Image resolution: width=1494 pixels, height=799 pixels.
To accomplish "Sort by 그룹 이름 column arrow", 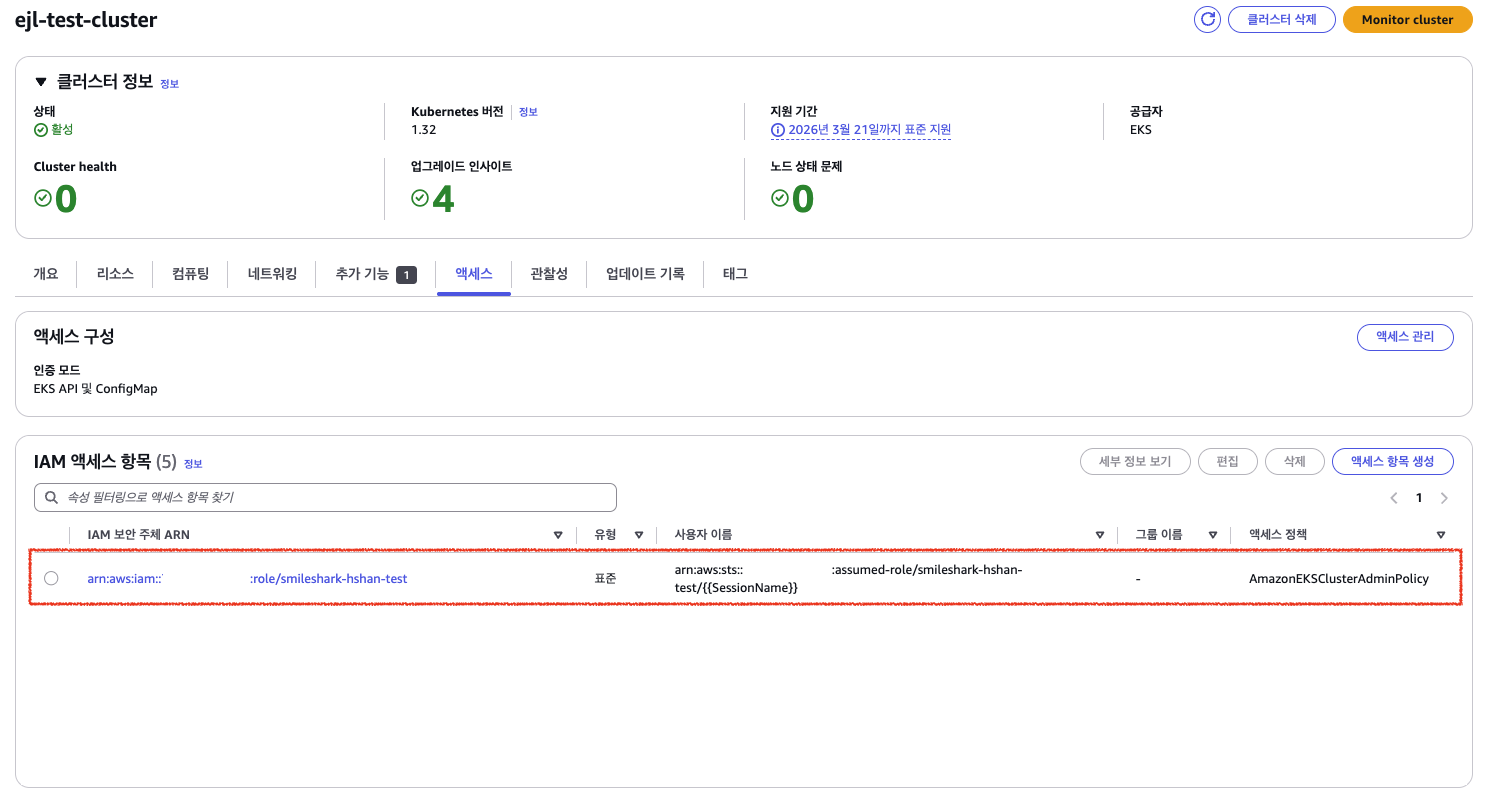I will click(1213, 535).
